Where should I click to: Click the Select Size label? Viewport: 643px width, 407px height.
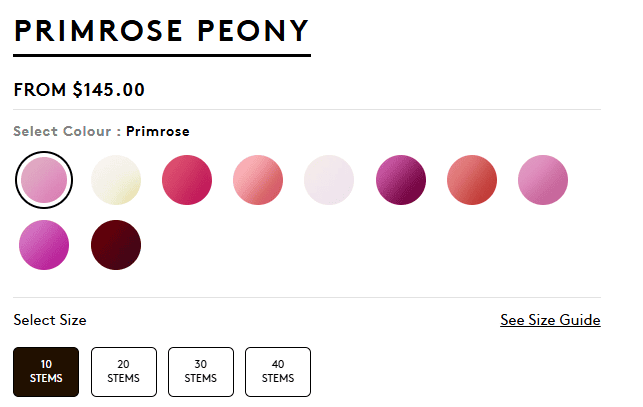pos(50,320)
